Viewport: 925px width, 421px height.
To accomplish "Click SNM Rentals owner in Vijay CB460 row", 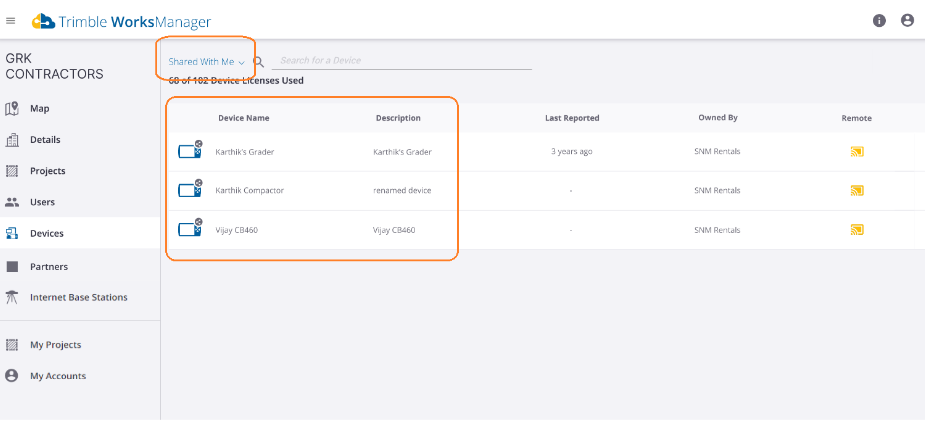I will click(717, 230).
